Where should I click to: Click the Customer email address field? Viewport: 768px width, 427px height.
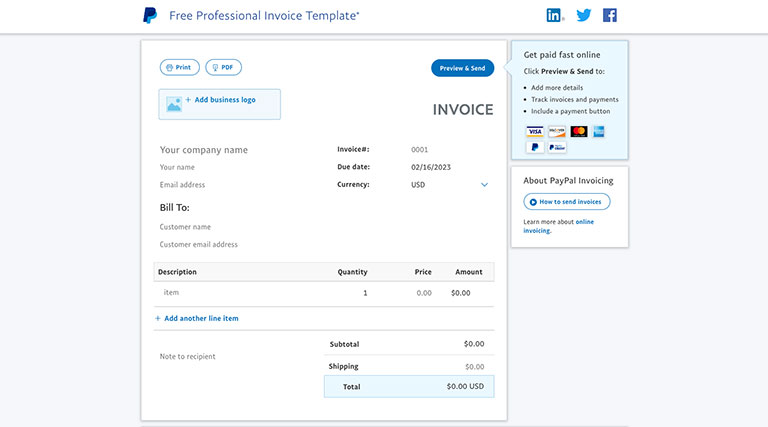[x=199, y=244]
